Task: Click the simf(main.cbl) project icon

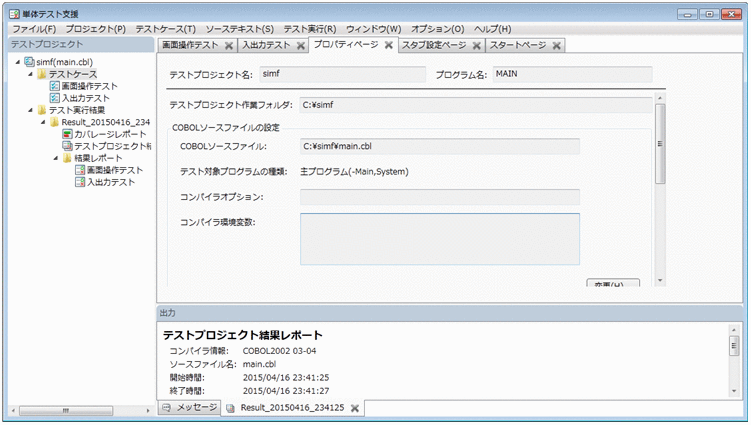Action: [x=29, y=62]
